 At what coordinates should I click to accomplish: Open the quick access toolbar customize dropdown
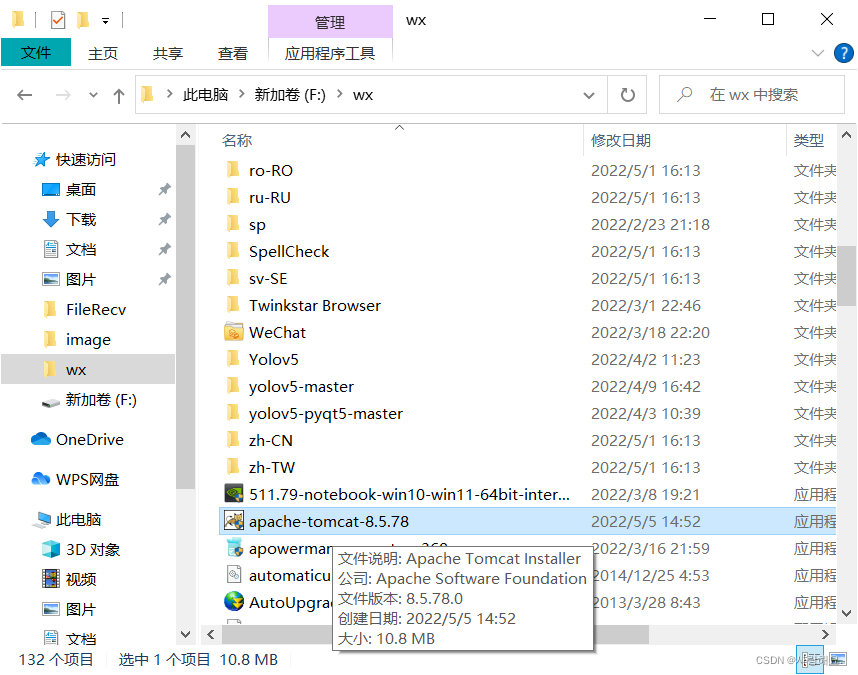click(105, 21)
